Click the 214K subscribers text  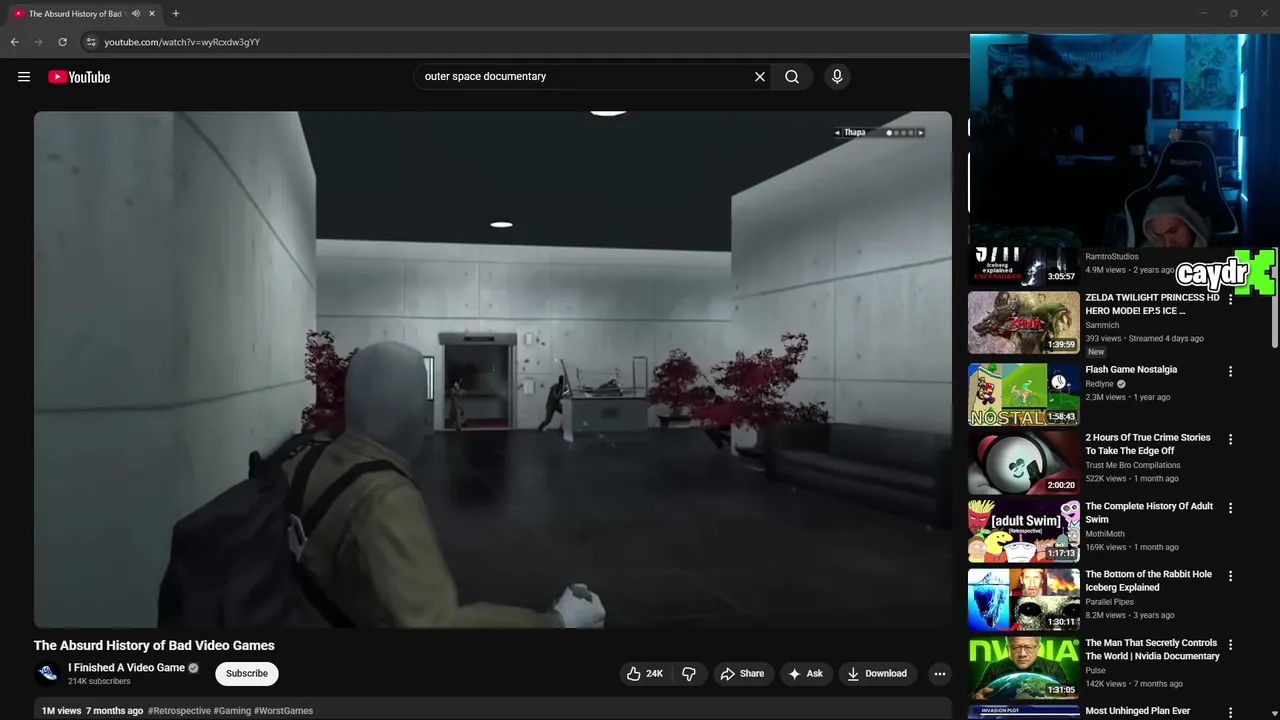(99, 682)
